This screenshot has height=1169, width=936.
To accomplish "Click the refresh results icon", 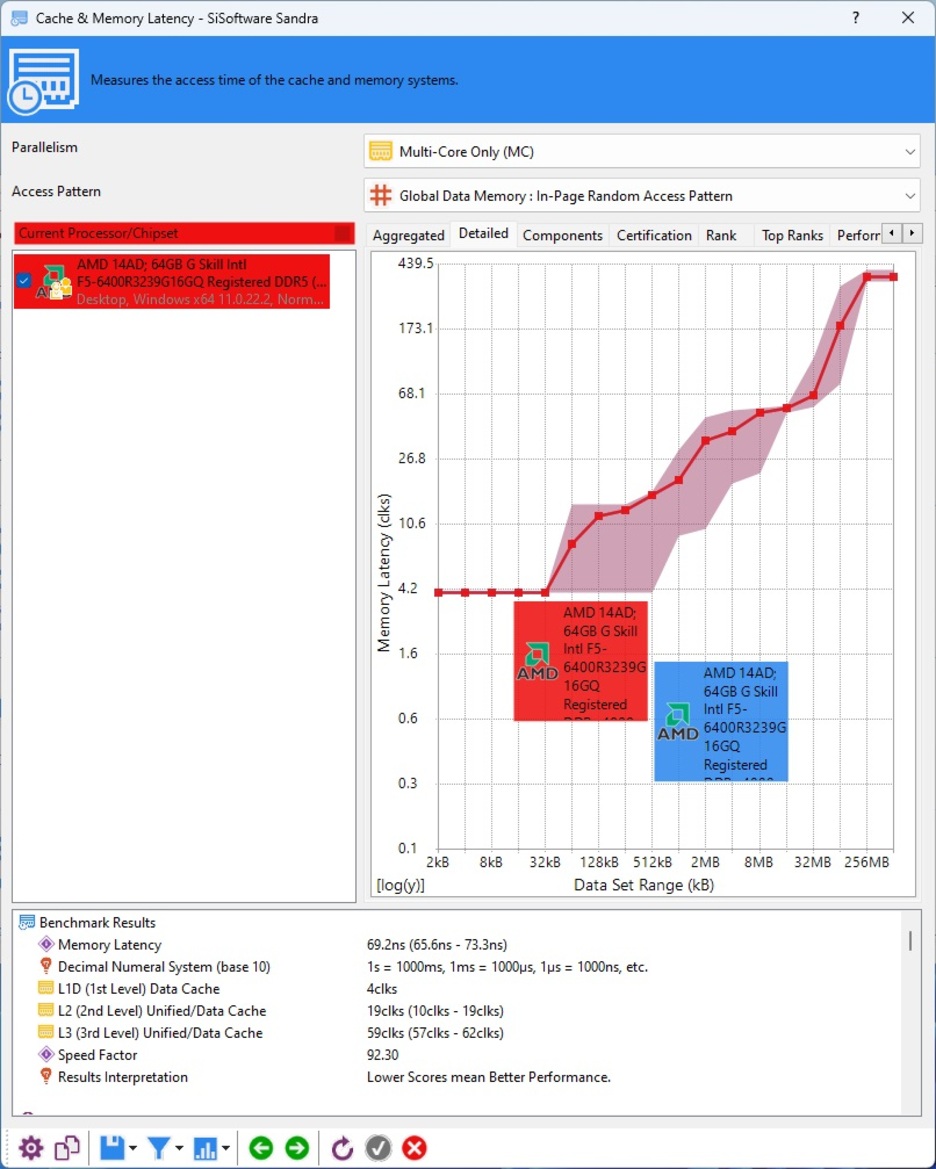I will [342, 1147].
